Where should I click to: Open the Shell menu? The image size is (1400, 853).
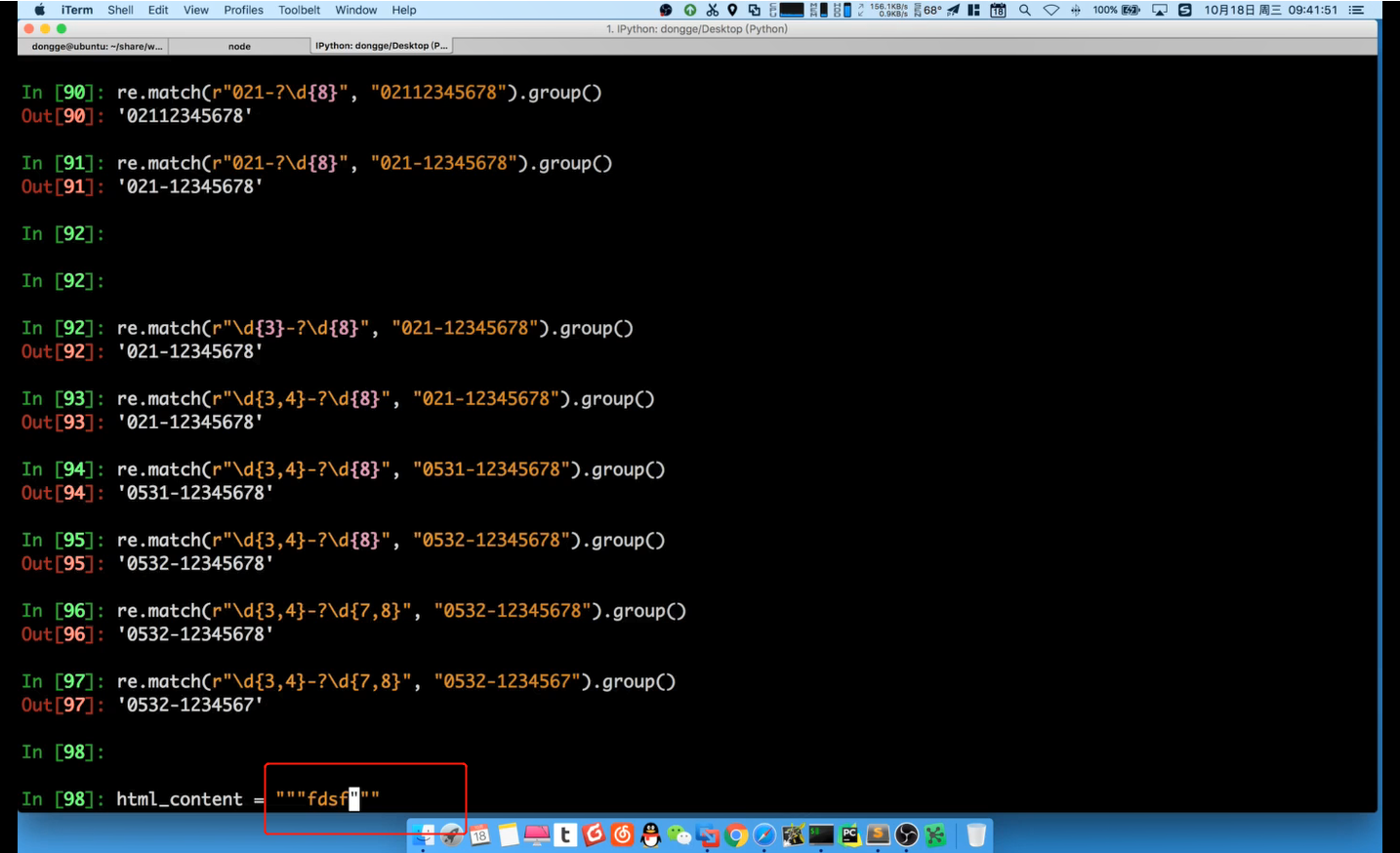(120, 10)
